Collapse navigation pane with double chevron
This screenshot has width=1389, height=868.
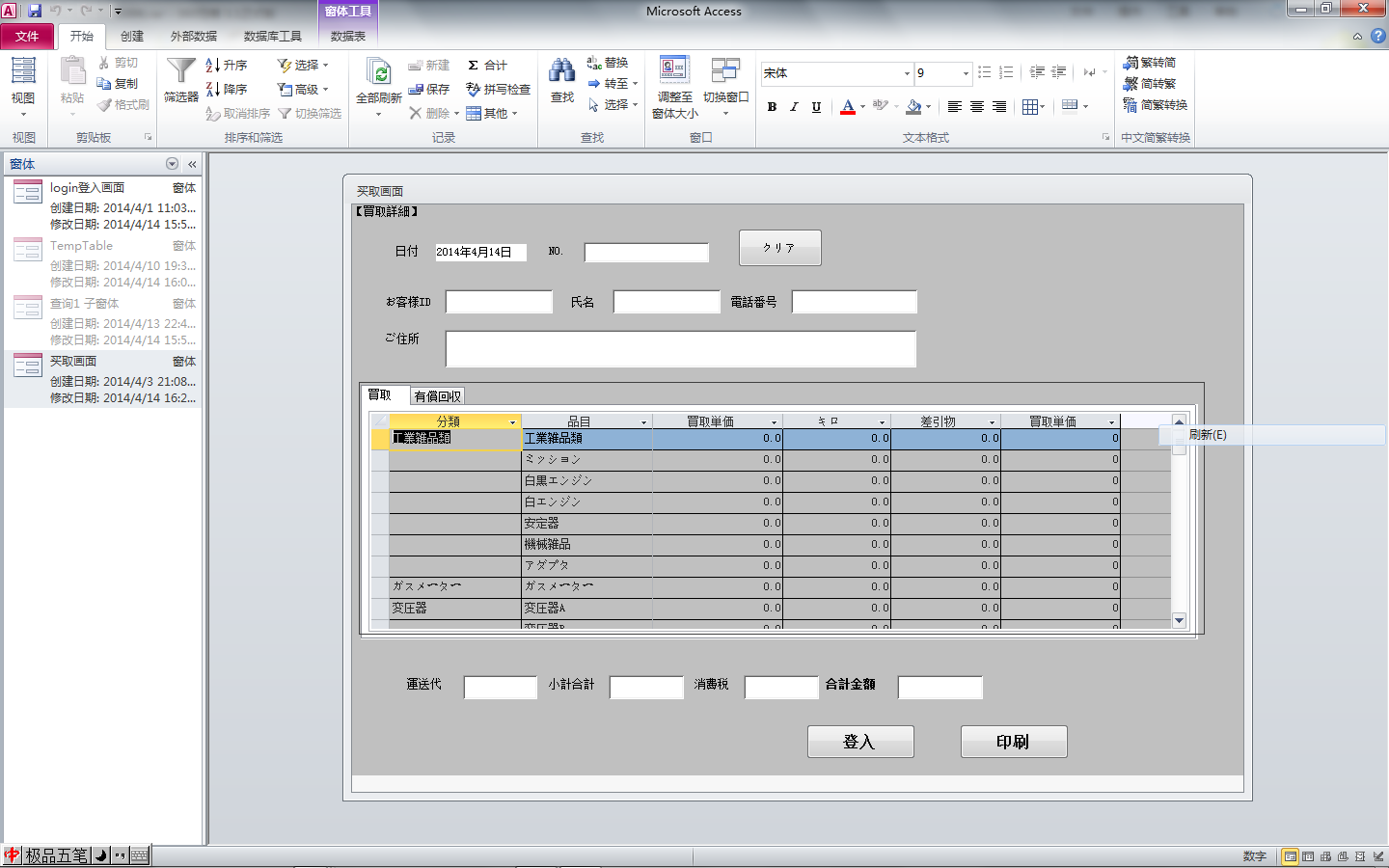(x=192, y=164)
